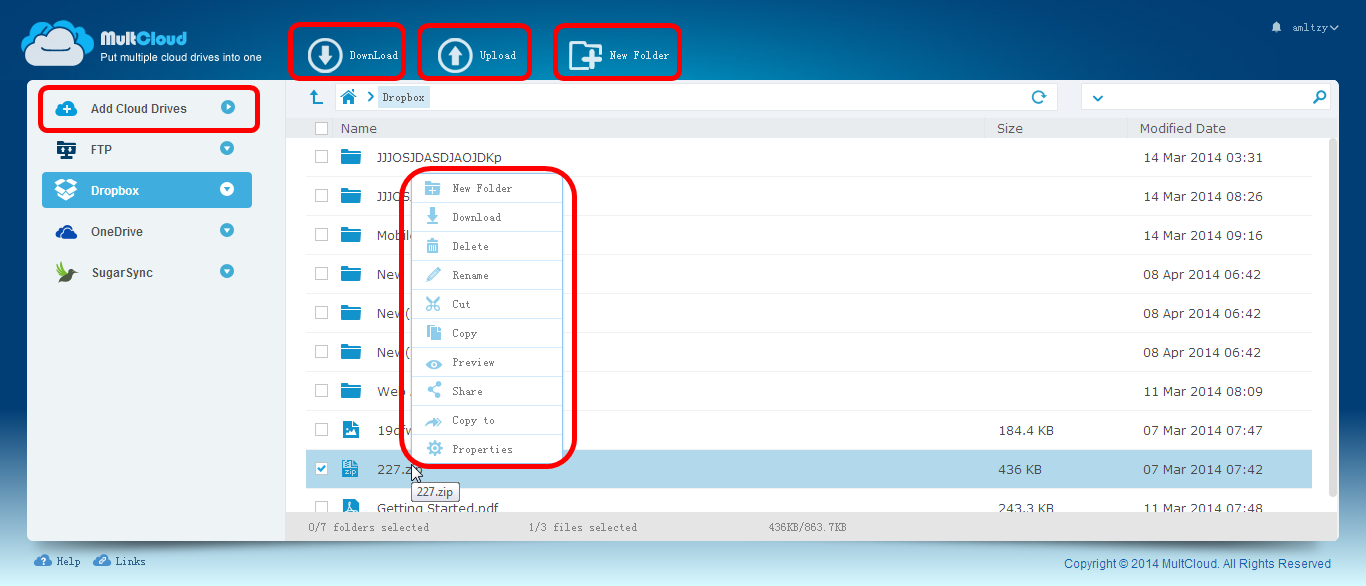Click the New Folder toolbar icon
The width and height of the screenshot is (1366, 586).
pyautogui.click(x=586, y=55)
